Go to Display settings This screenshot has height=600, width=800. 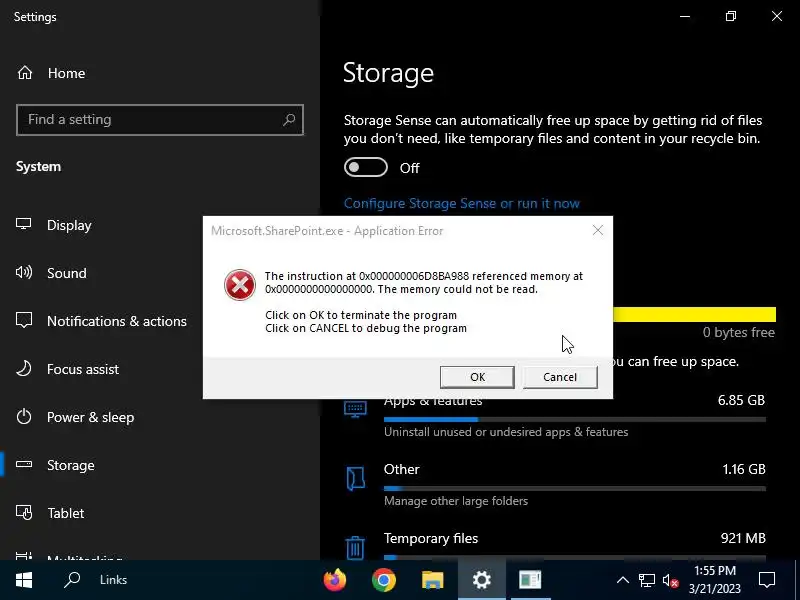pos(69,225)
